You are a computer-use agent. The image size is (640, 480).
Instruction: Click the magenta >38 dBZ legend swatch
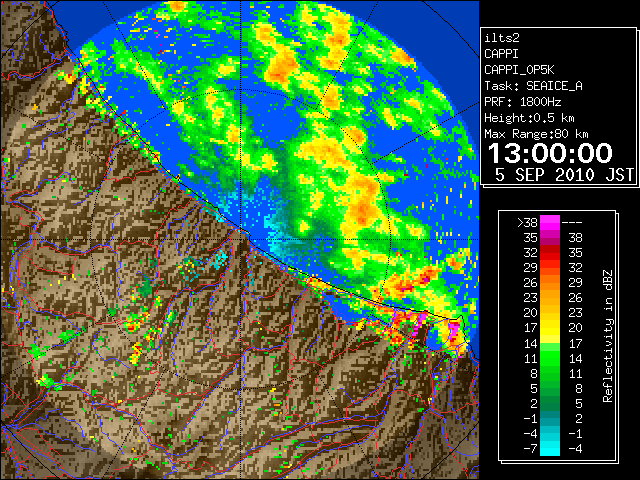550,222
